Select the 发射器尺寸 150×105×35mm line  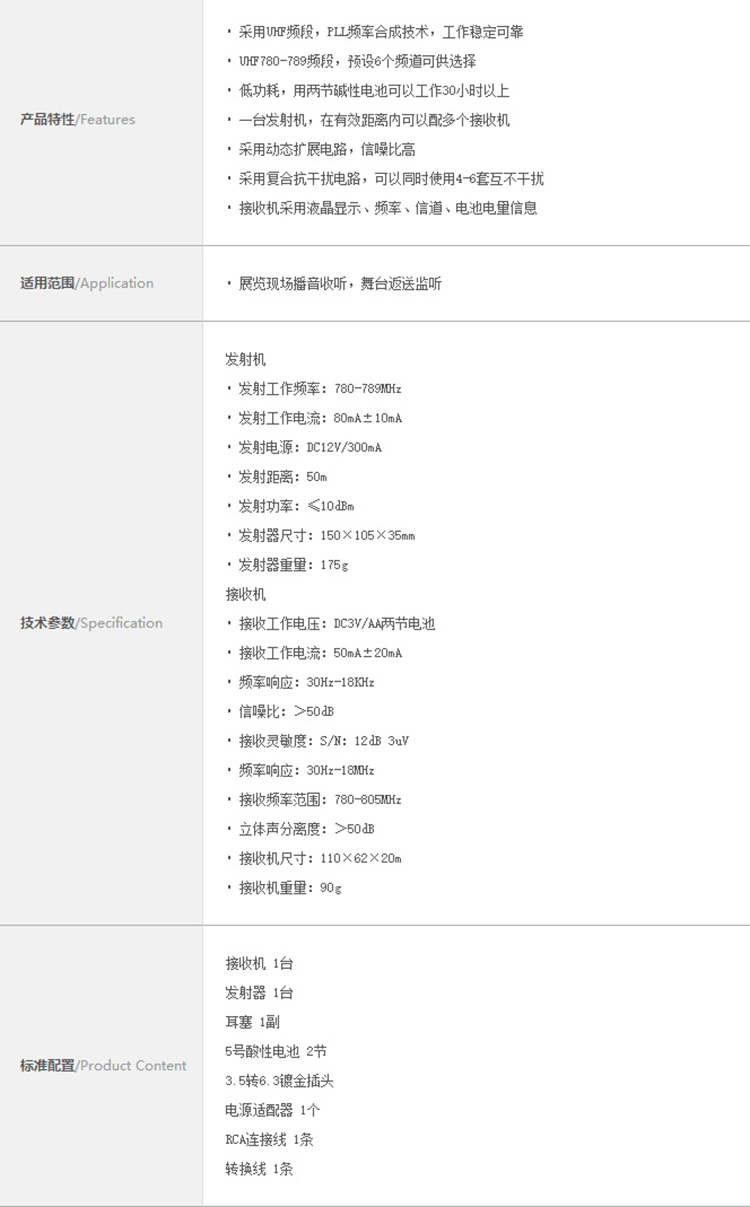pos(326,535)
